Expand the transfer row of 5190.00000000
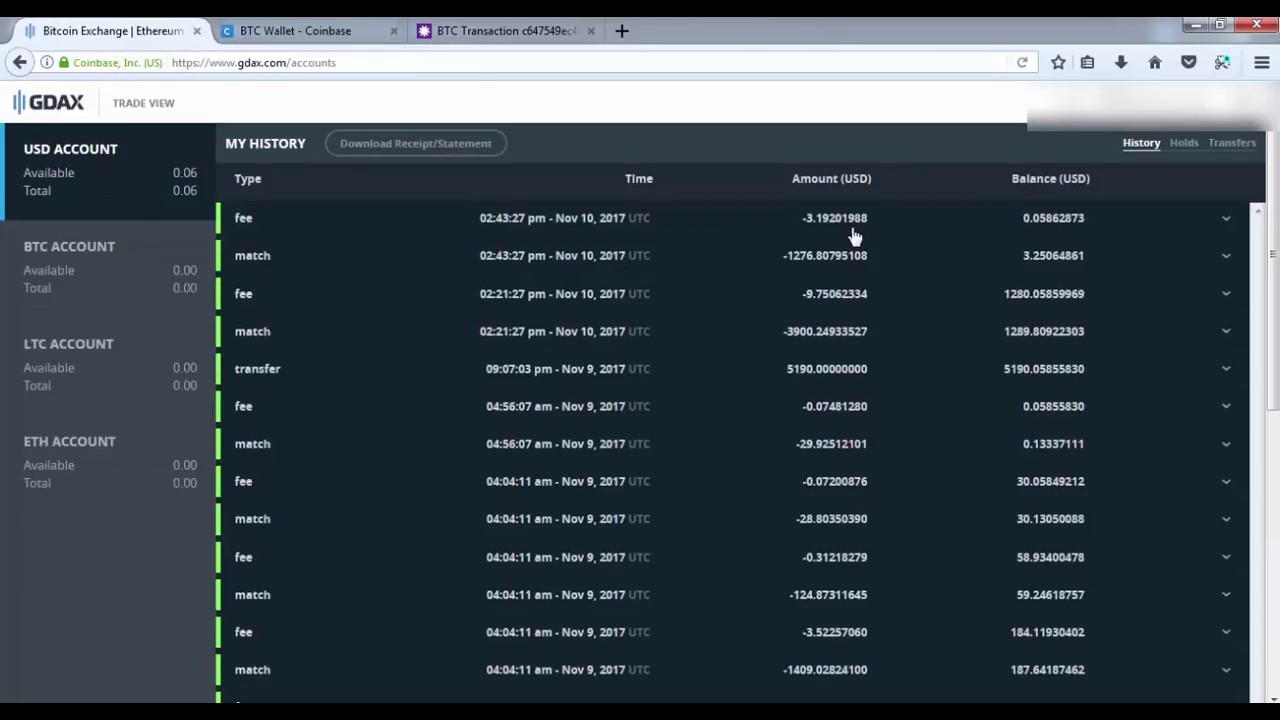Image resolution: width=1280 pixels, height=720 pixels. pyautogui.click(x=1226, y=369)
